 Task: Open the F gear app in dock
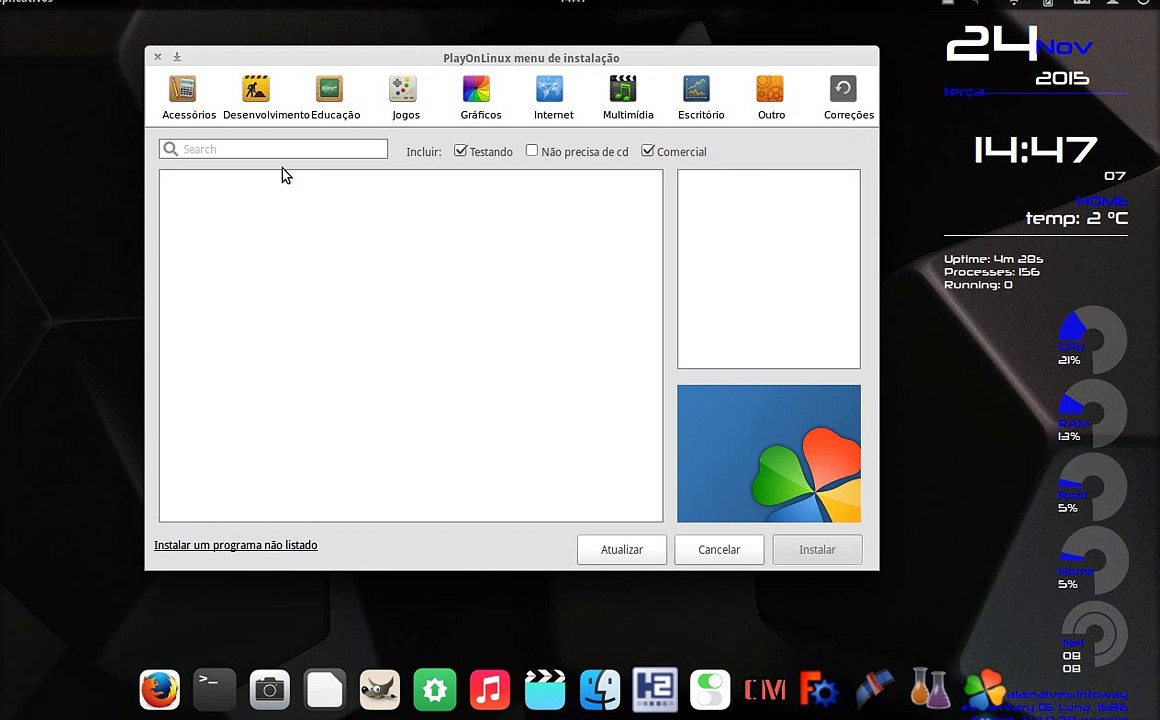pyautogui.click(x=819, y=690)
